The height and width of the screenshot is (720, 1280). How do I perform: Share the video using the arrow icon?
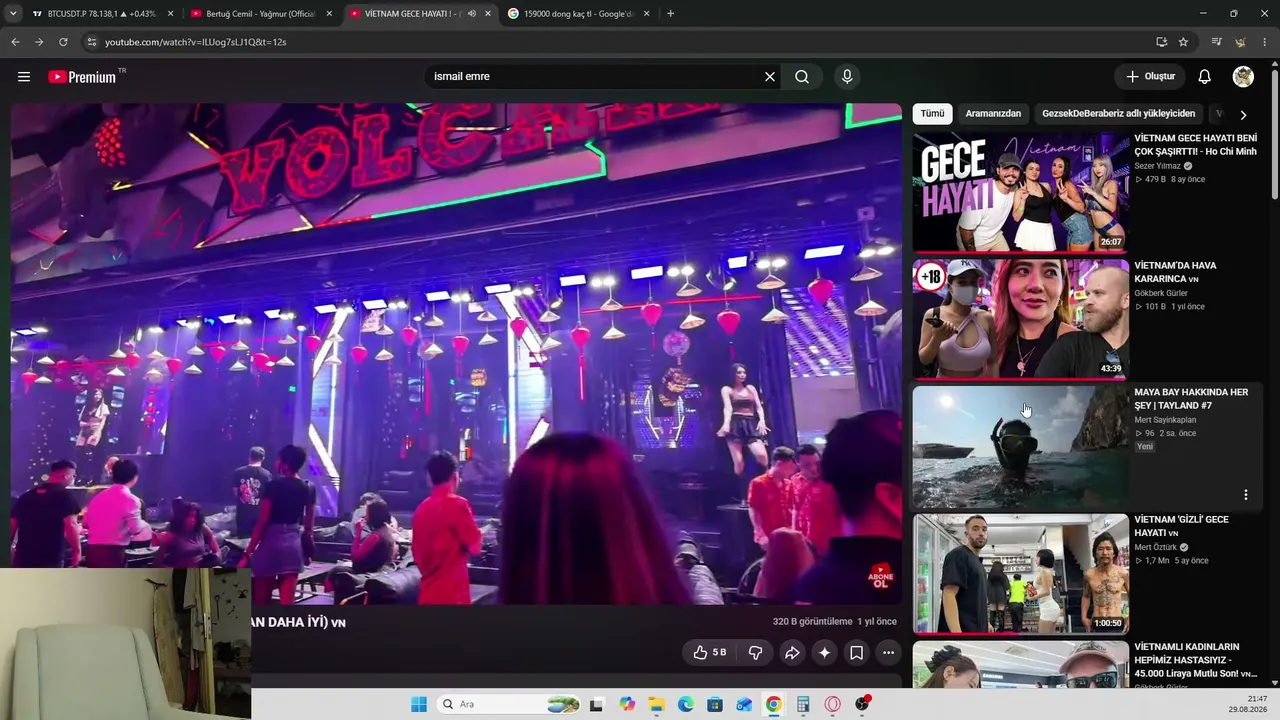792,653
